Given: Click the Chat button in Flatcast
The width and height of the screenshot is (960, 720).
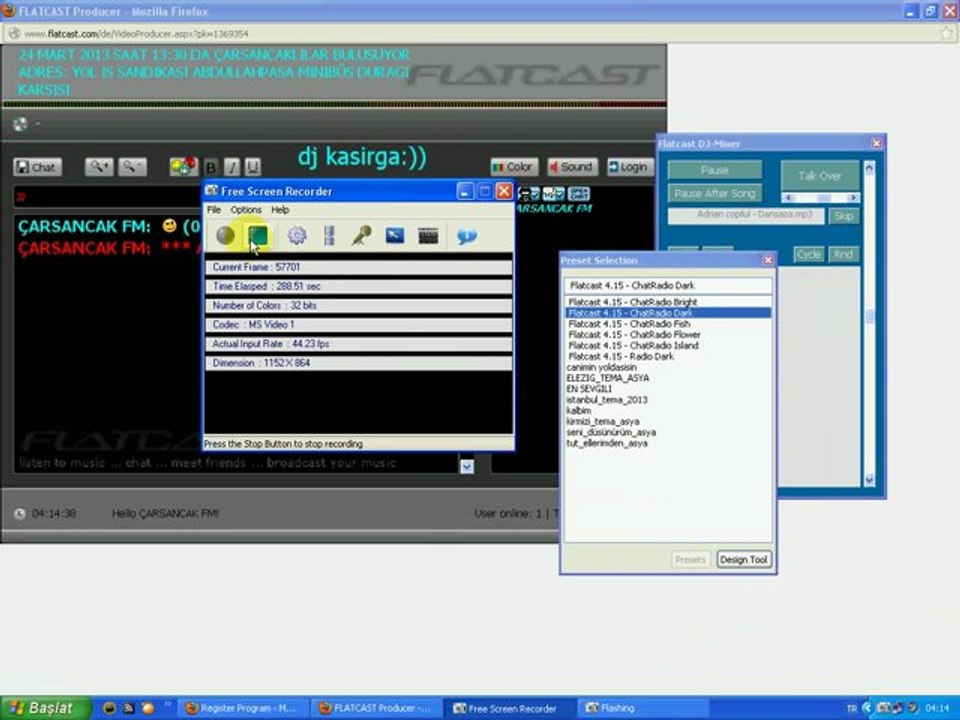Looking at the screenshot, I should [x=38, y=167].
